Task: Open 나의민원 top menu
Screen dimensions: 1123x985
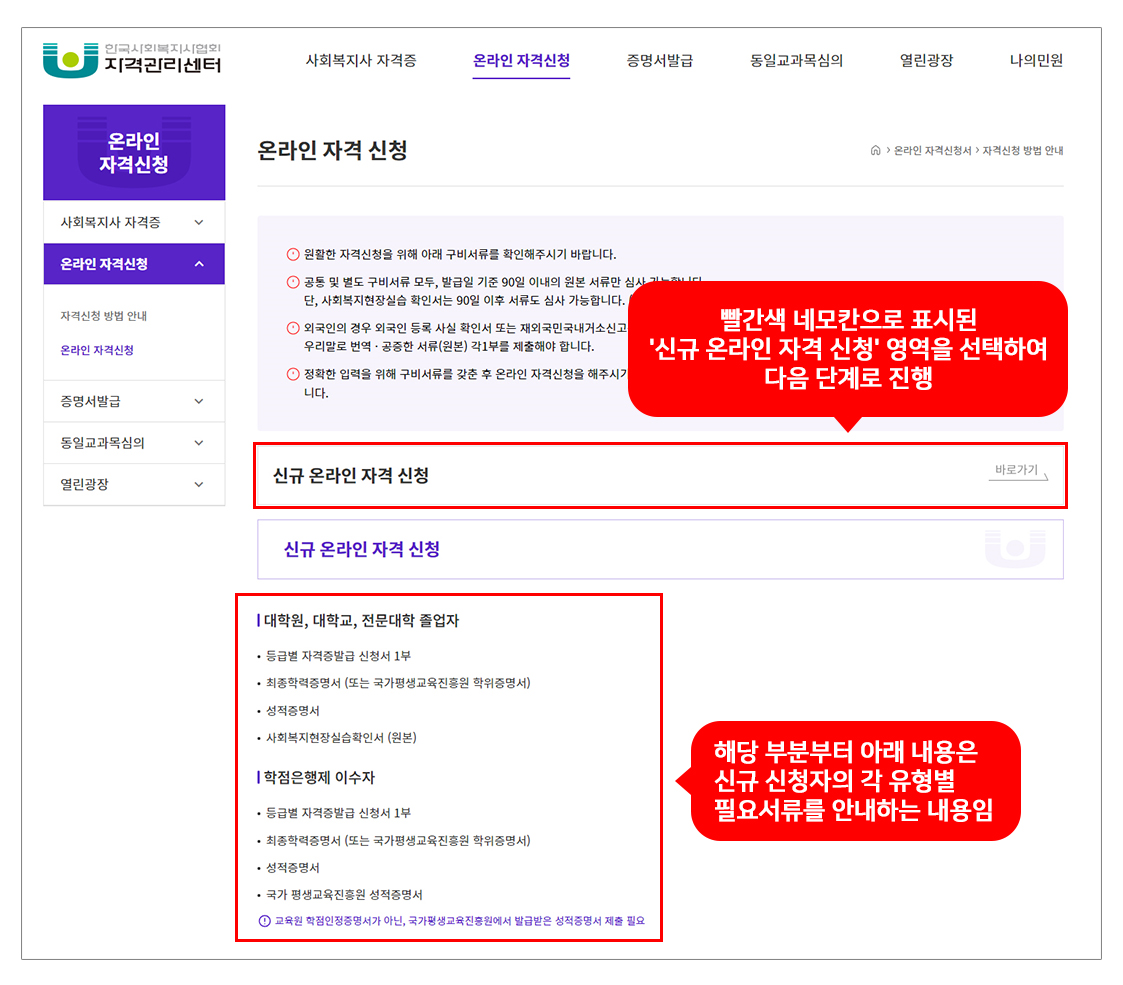Action: [x=1036, y=61]
